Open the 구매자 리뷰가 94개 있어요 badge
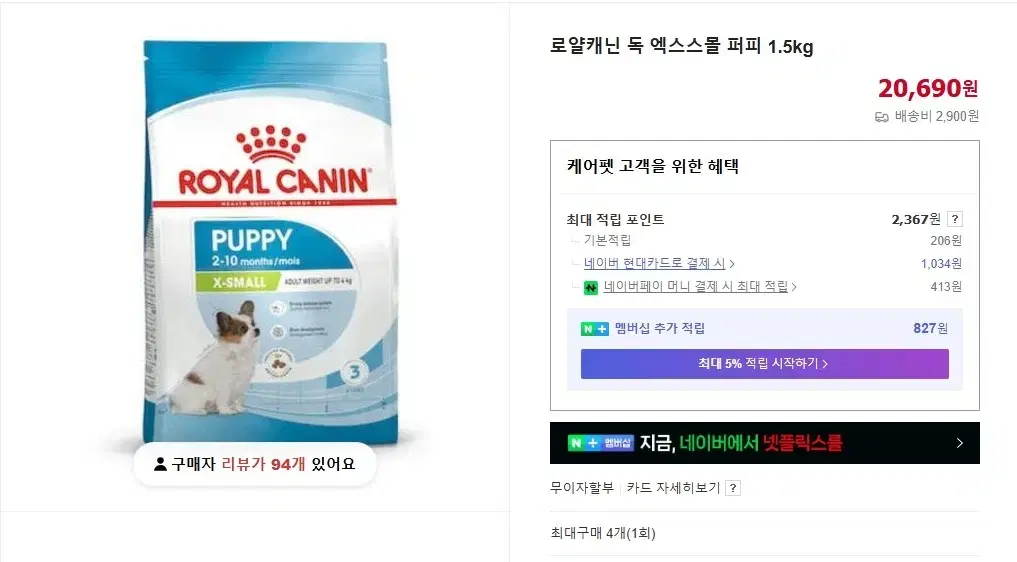This screenshot has height=562, width=1017. pos(254,464)
